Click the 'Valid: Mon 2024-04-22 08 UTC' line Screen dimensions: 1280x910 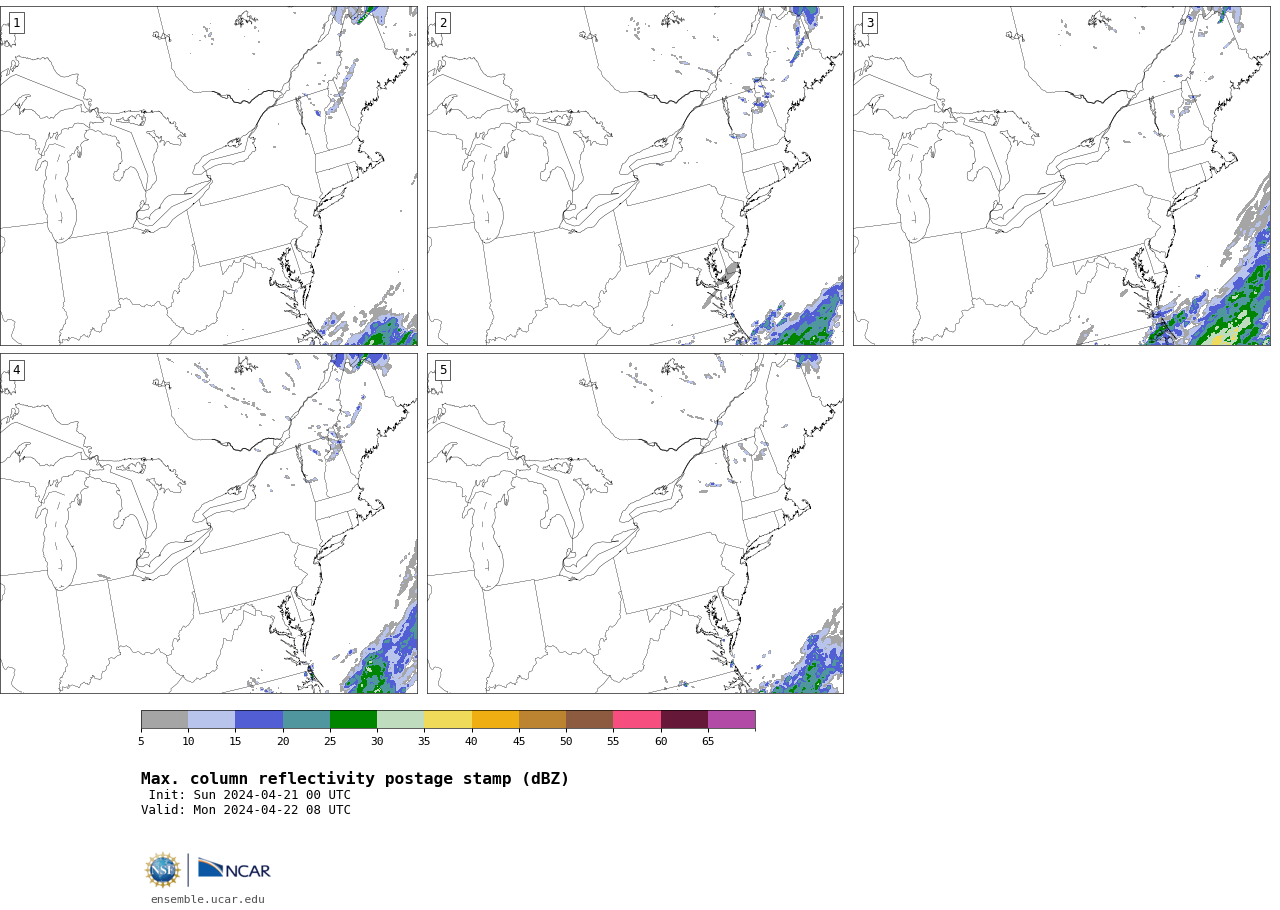[x=246, y=810]
